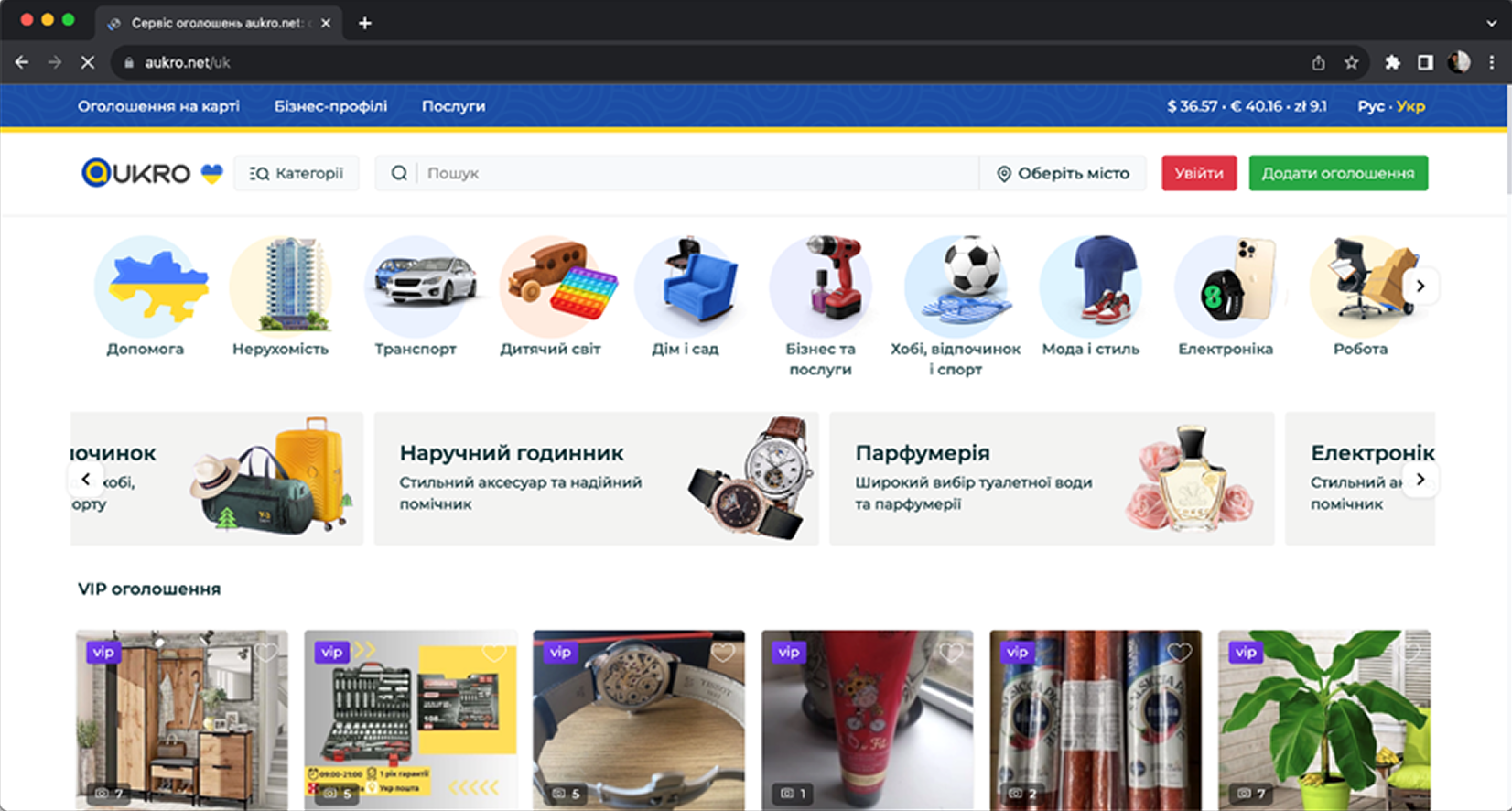Favorite the first VIP listing with heart
This screenshot has height=811, width=1512.
(x=266, y=653)
